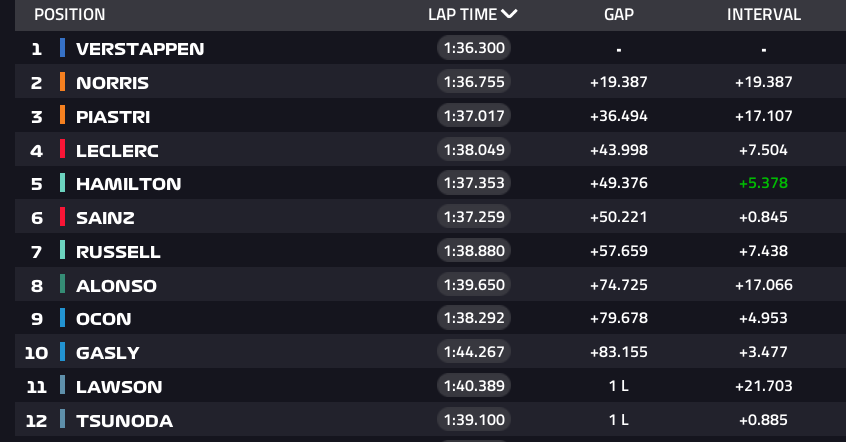Select the INTERVAL column header
The height and width of the screenshot is (442, 846).
pos(763,15)
